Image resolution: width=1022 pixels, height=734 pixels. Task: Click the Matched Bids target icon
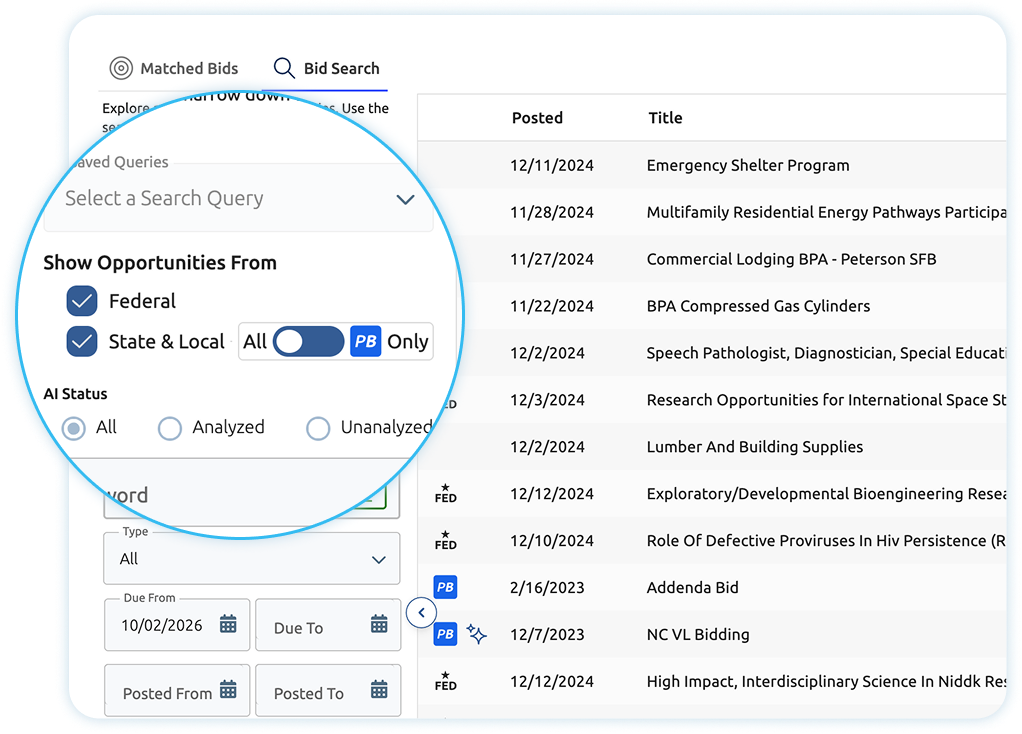click(121, 68)
